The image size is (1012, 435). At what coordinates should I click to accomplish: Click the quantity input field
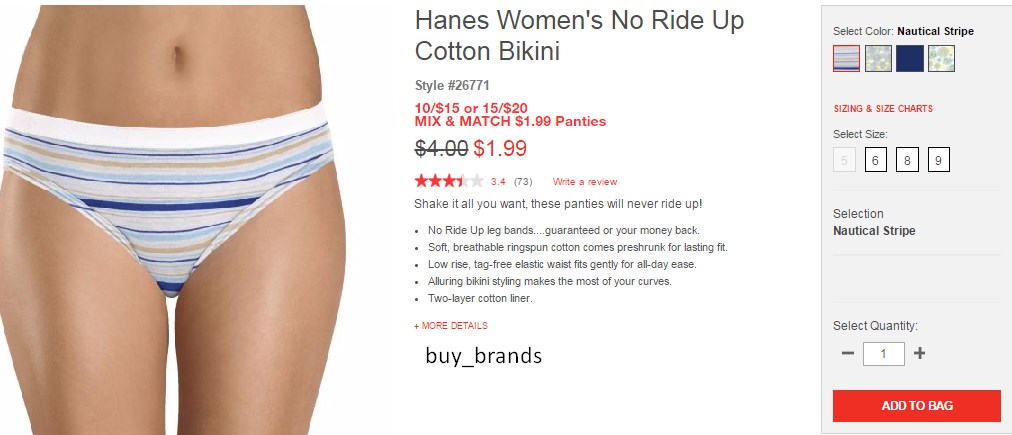pos(884,354)
